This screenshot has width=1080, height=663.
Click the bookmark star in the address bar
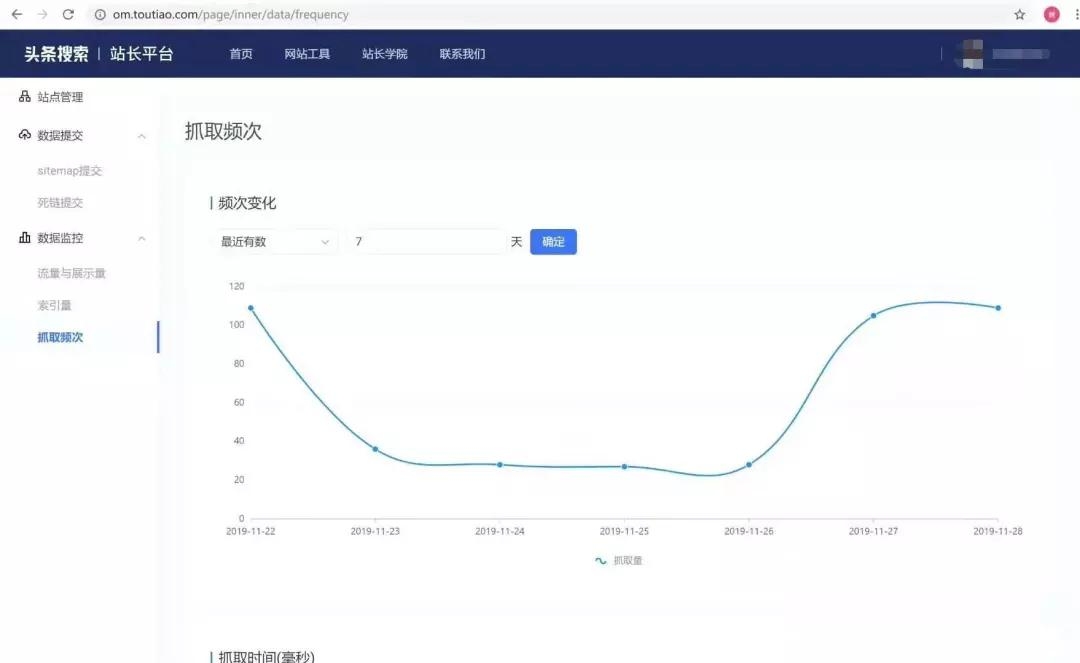1019,14
